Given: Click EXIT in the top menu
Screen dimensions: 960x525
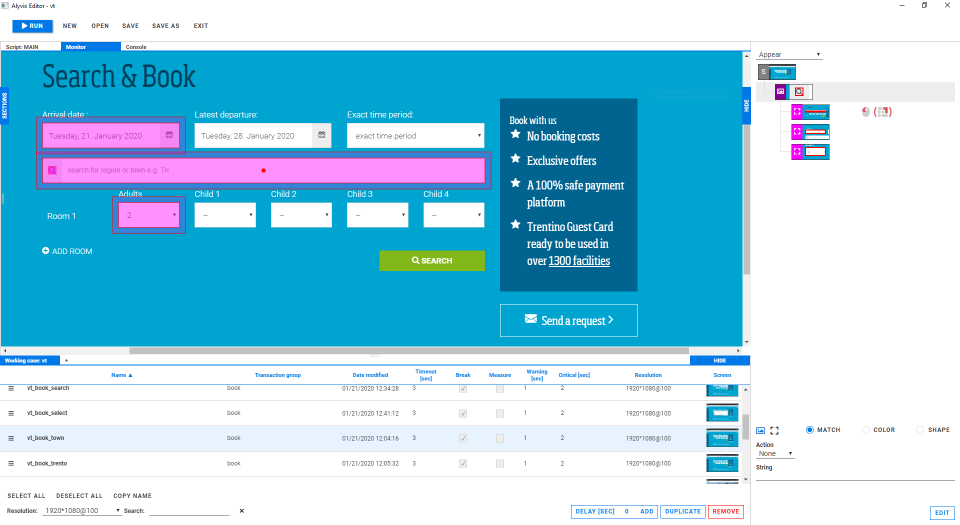Looking at the screenshot, I should (201, 26).
